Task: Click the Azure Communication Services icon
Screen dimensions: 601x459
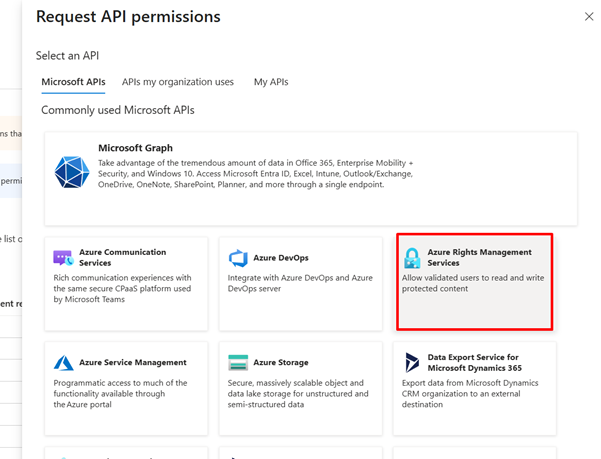Action: (x=63, y=258)
